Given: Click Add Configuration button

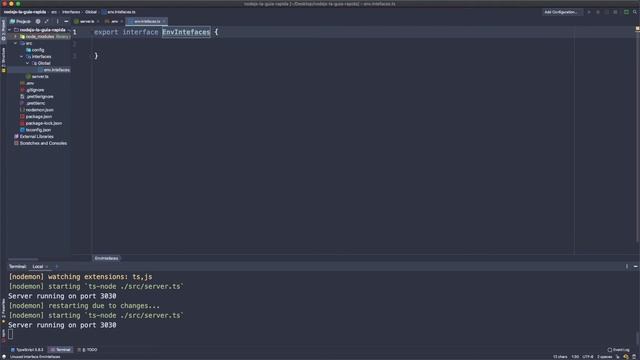Looking at the screenshot, I should point(561,12).
